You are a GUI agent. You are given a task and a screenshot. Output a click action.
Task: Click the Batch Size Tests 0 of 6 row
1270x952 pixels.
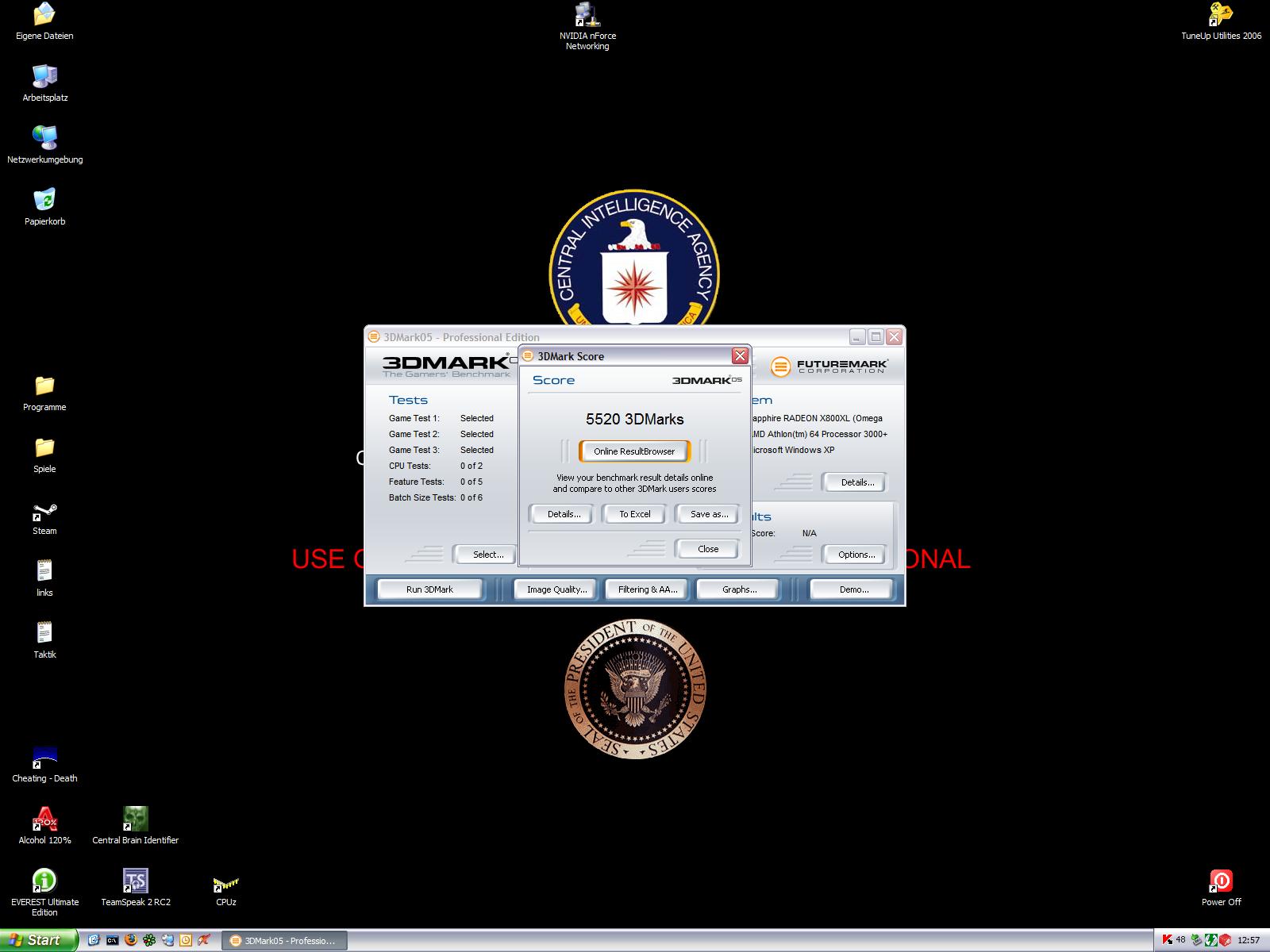436,497
